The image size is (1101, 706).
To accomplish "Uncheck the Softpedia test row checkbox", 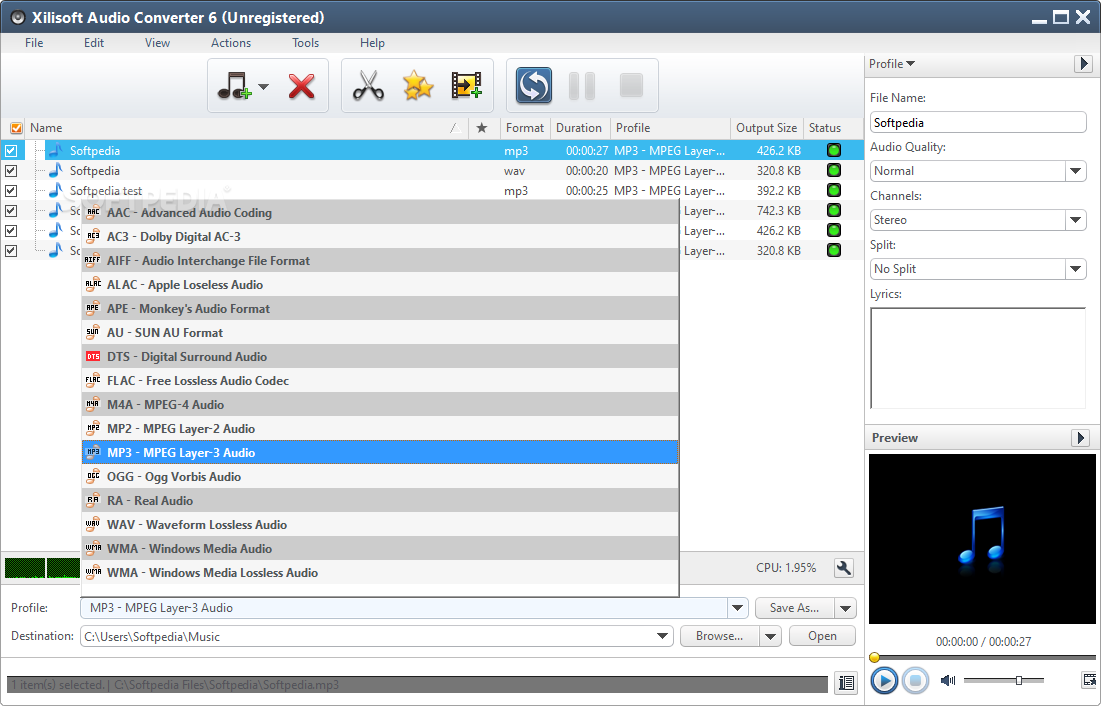I will coord(11,190).
